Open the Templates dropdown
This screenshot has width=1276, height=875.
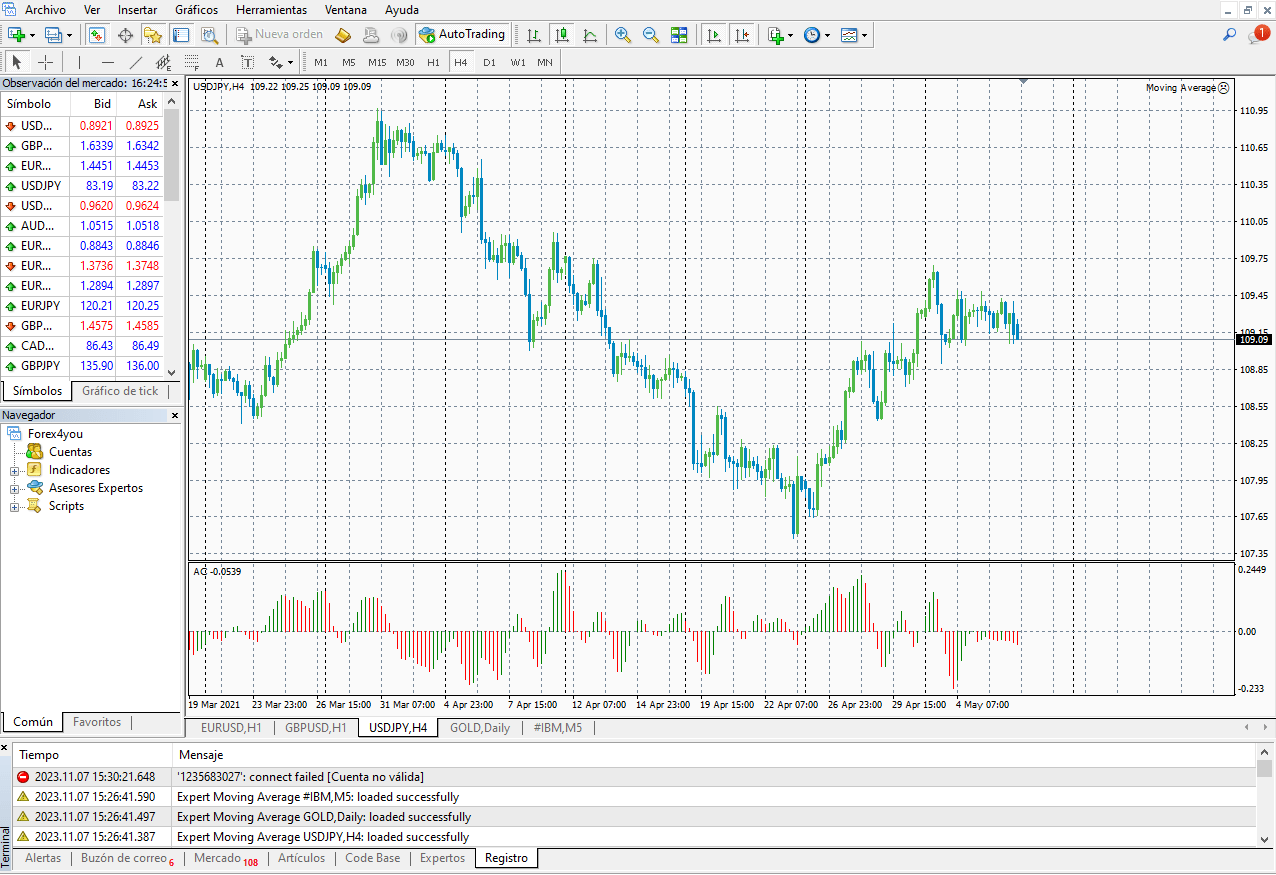click(x=853, y=35)
